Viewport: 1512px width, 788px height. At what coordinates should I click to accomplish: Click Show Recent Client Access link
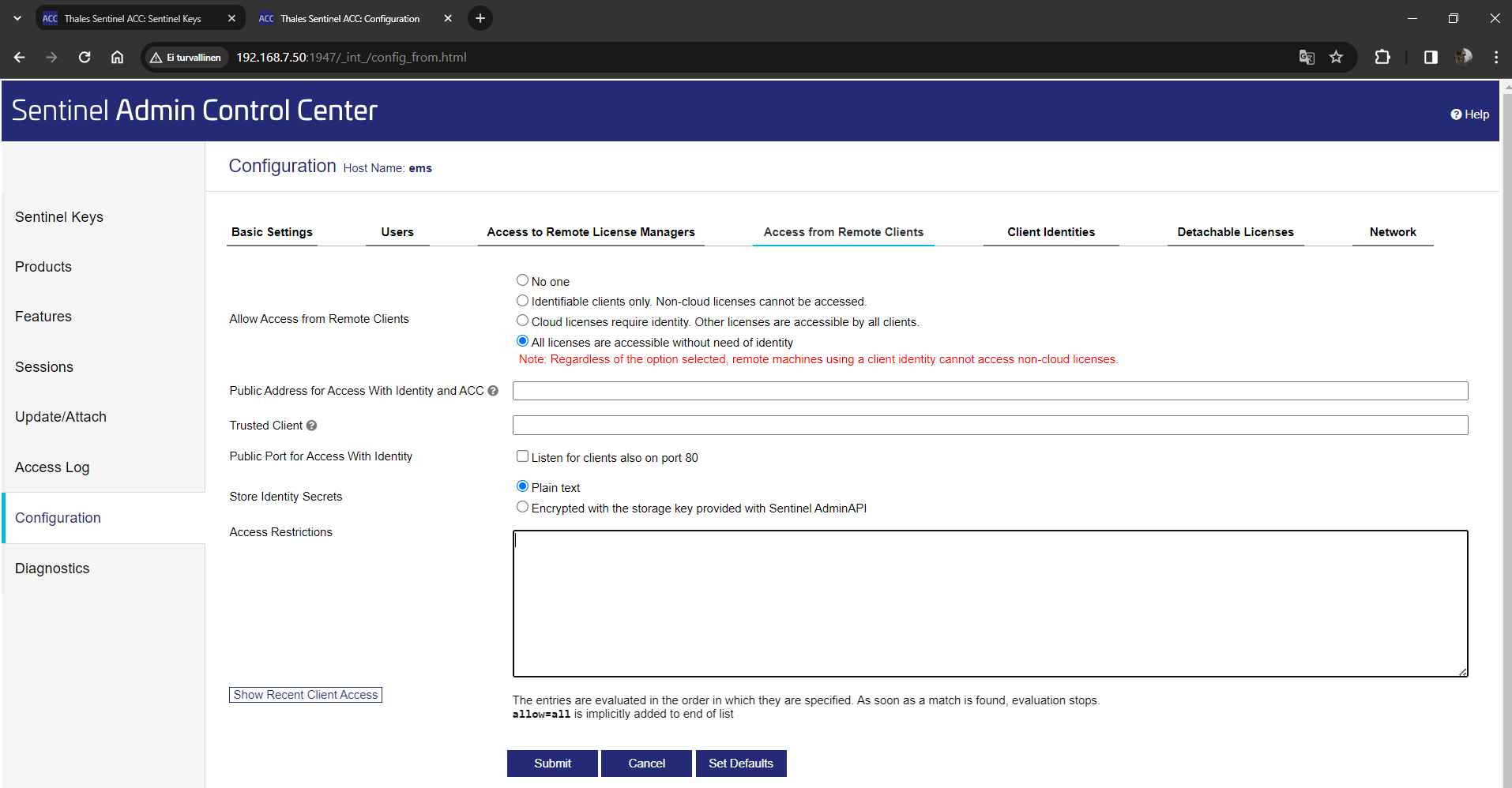click(x=306, y=695)
